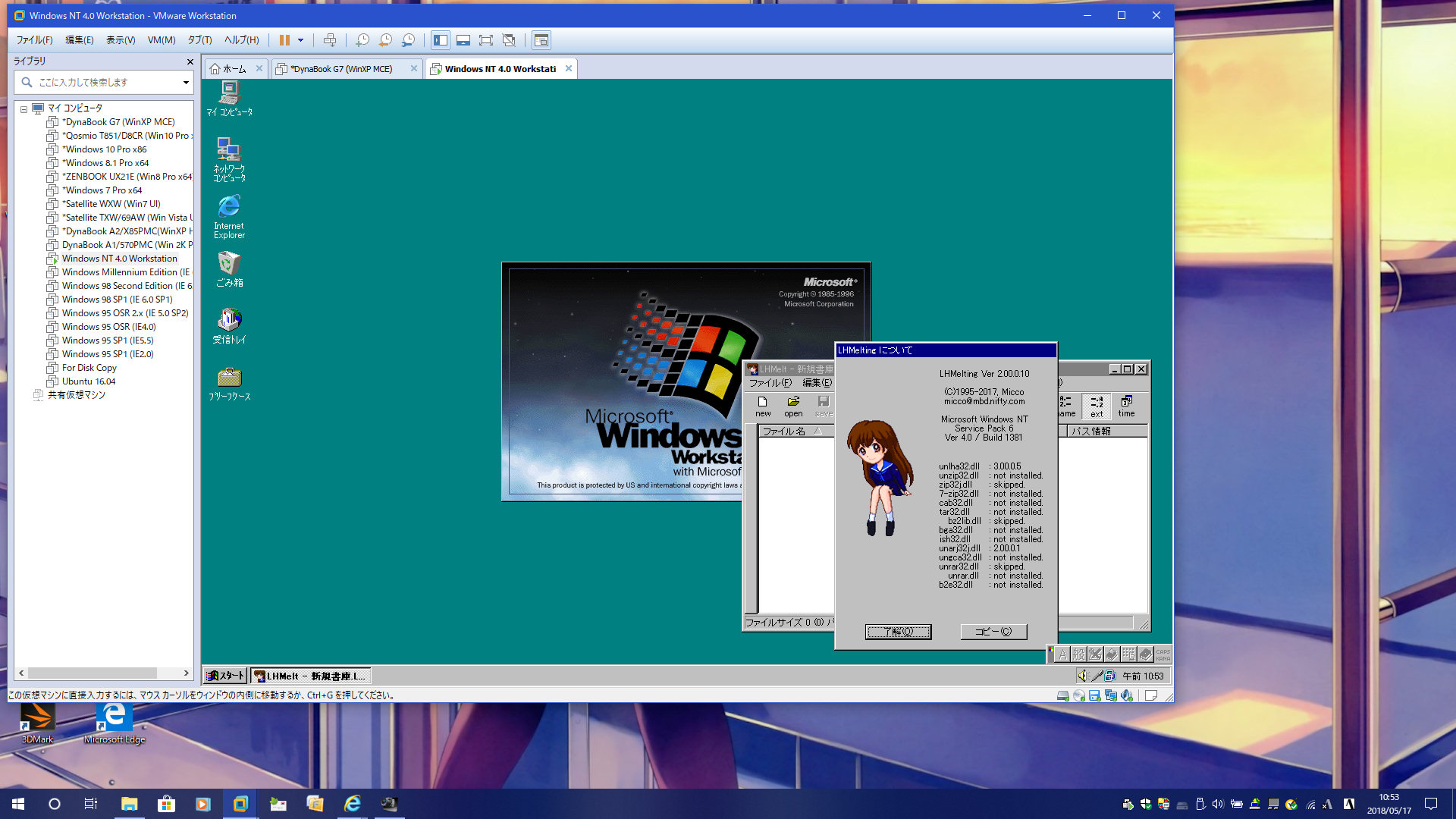Click the Cortana search circle icon
Image resolution: width=1456 pixels, height=819 pixels.
pyautogui.click(x=55, y=804)
